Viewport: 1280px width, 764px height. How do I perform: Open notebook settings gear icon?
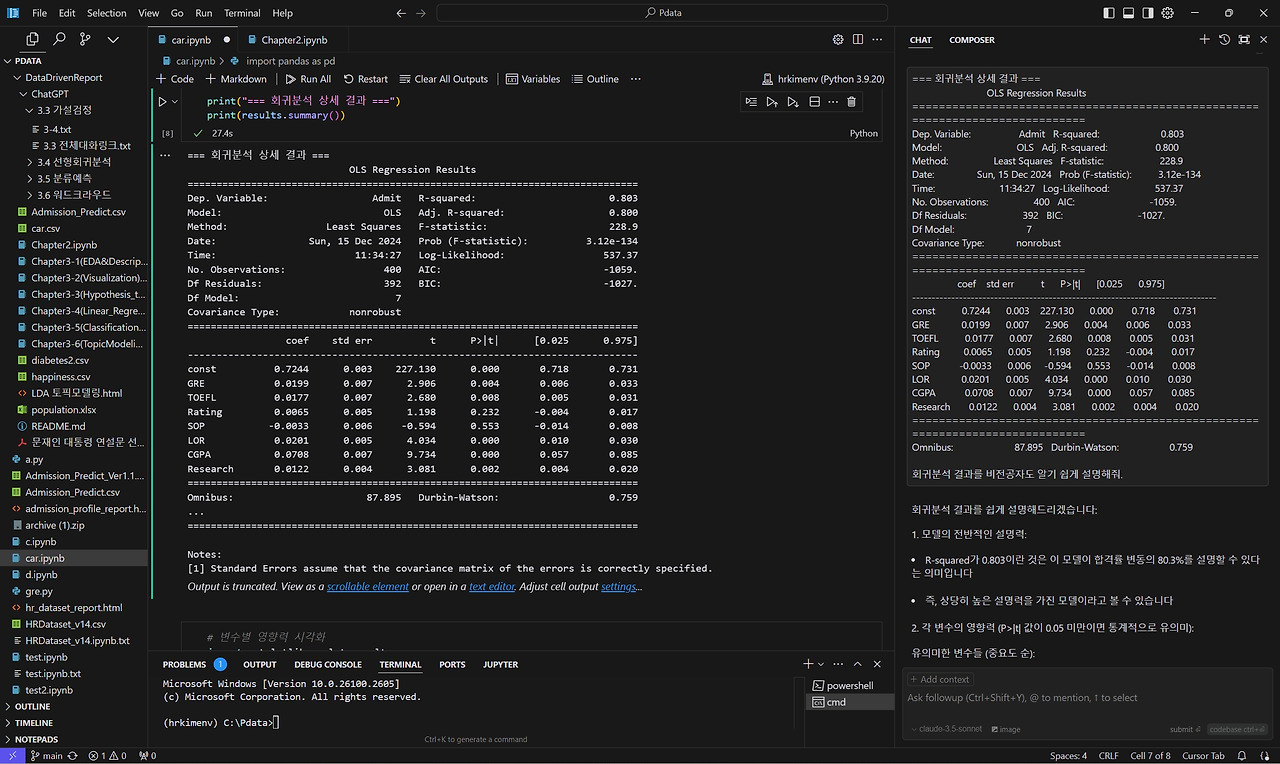coord(838,40)
